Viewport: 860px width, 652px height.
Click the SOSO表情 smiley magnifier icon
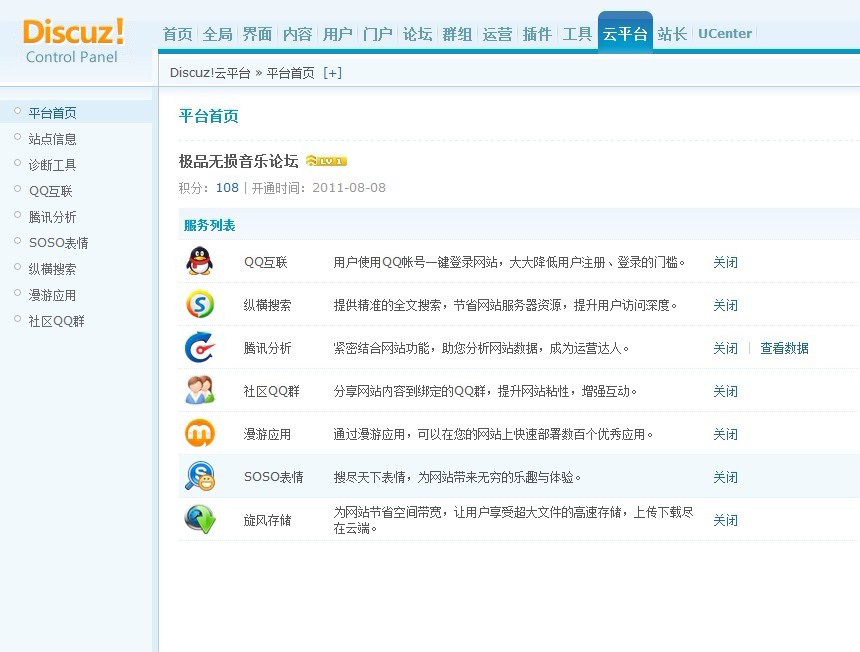[x=200, y=476]
